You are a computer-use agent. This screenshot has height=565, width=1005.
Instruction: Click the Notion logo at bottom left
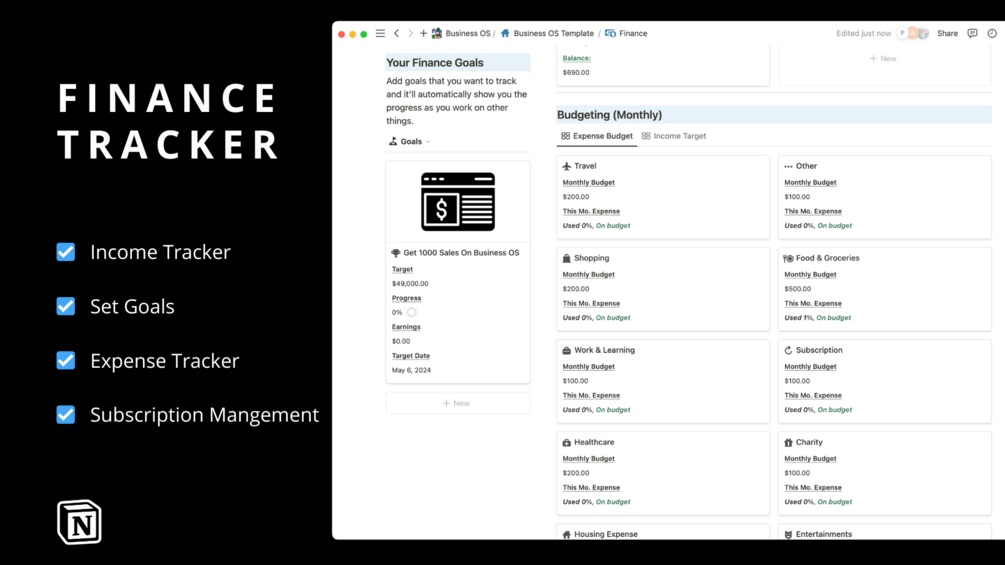tap(79, 522)
